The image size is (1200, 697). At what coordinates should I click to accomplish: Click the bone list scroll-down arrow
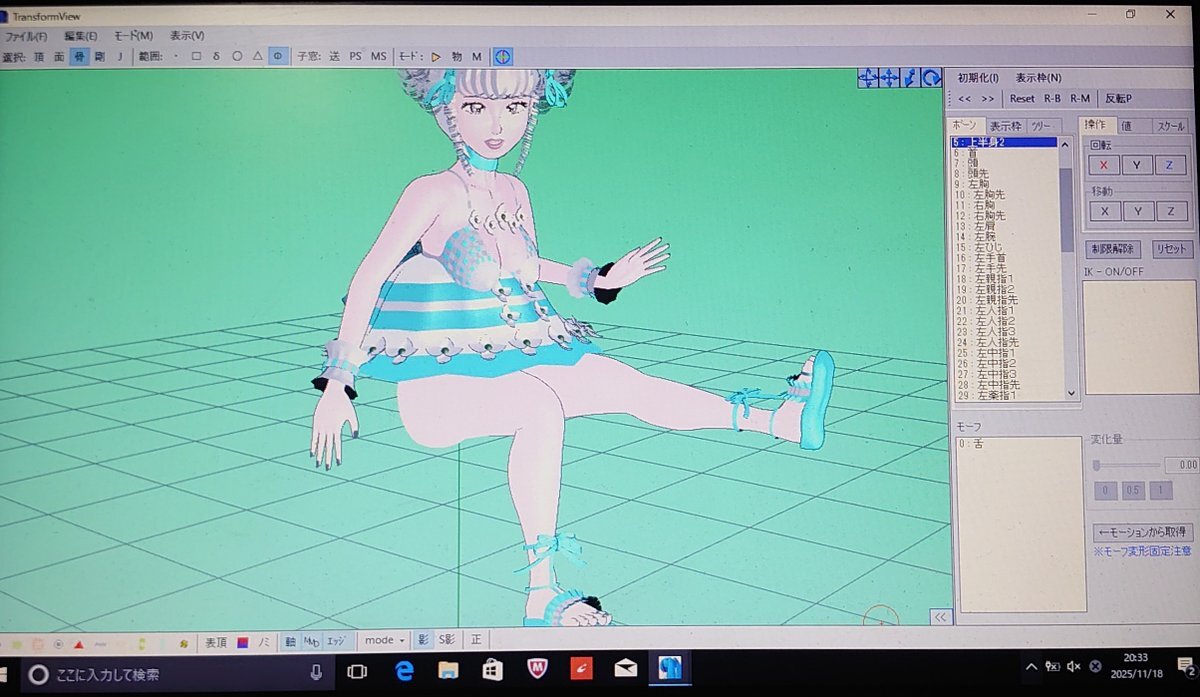click(1071, 393)
